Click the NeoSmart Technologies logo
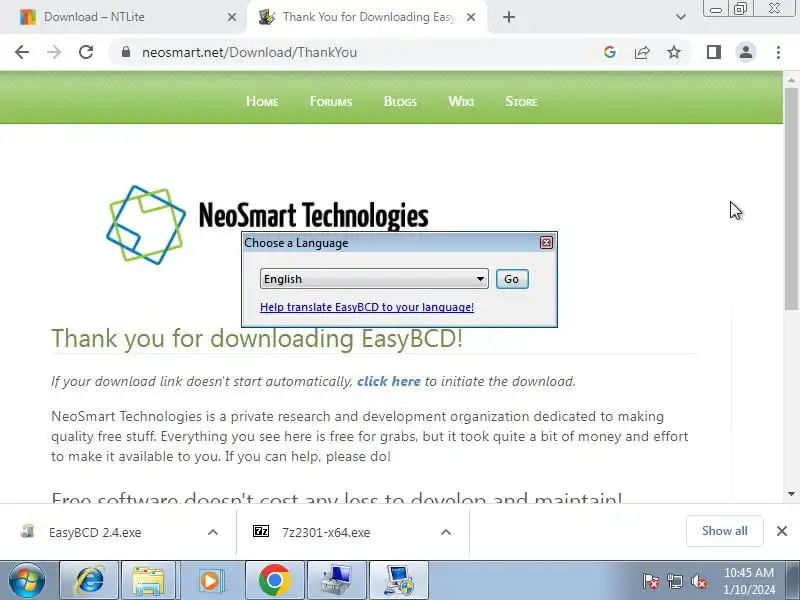The image size is (800, 600). (x=267, y=224)
